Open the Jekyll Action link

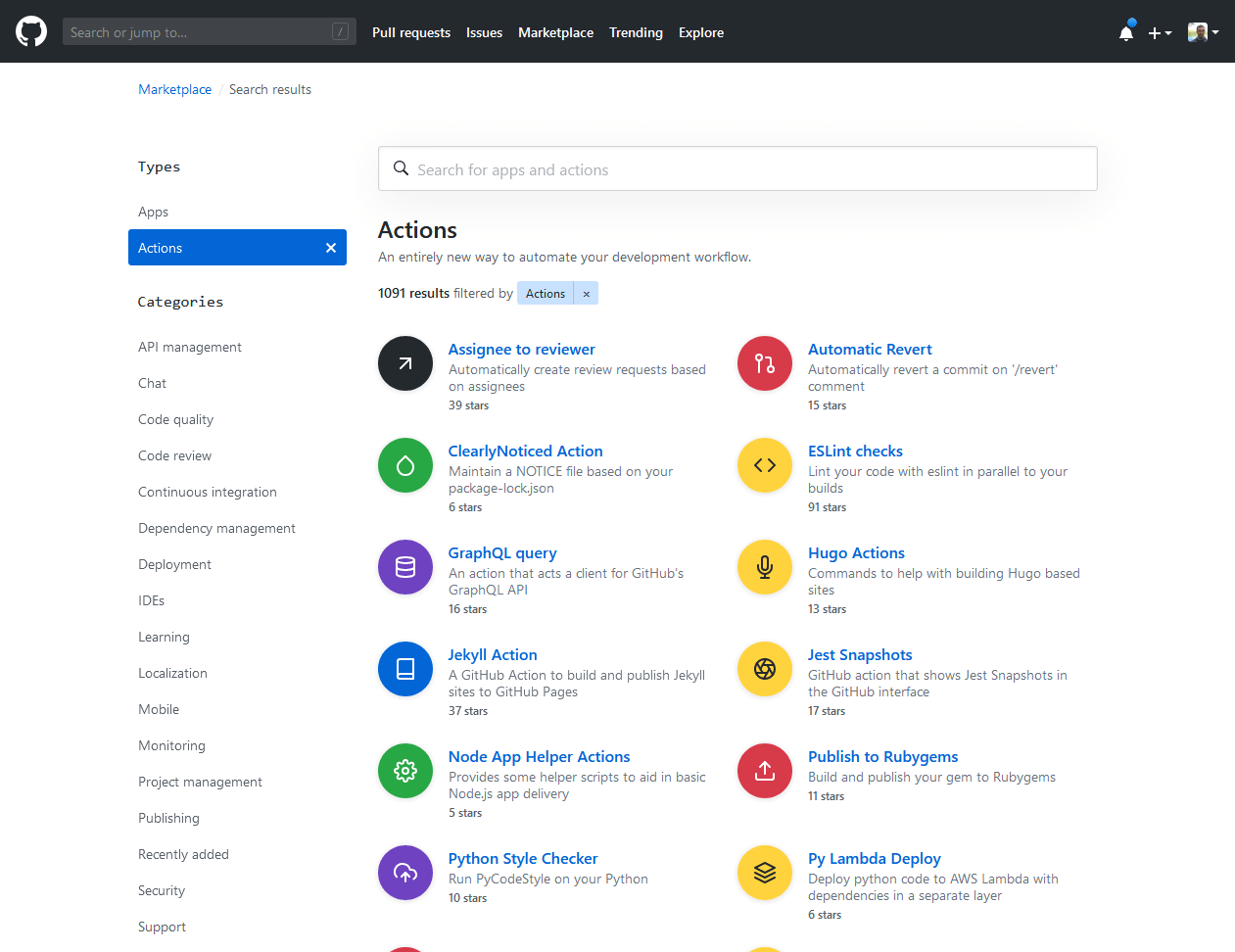(x=493, y=654)
